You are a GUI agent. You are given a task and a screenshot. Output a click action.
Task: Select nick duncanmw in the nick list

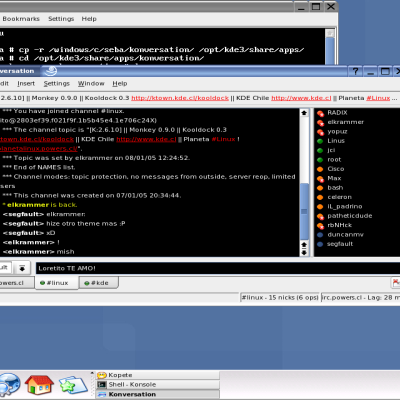(345, 235)
